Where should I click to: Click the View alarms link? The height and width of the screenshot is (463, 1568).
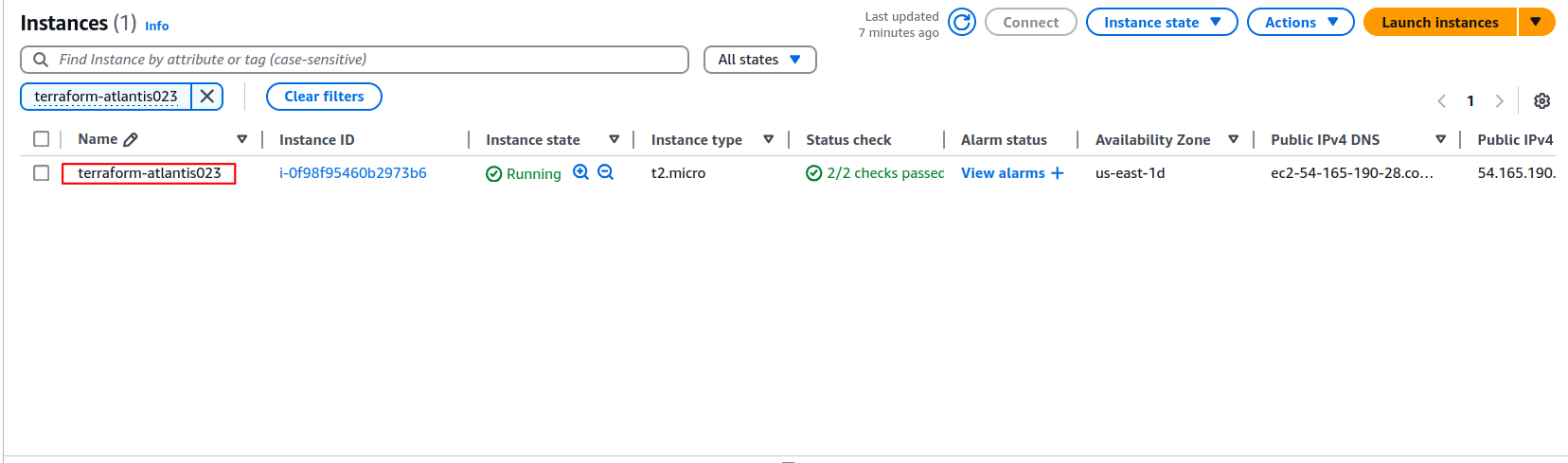click(1003, 173)
